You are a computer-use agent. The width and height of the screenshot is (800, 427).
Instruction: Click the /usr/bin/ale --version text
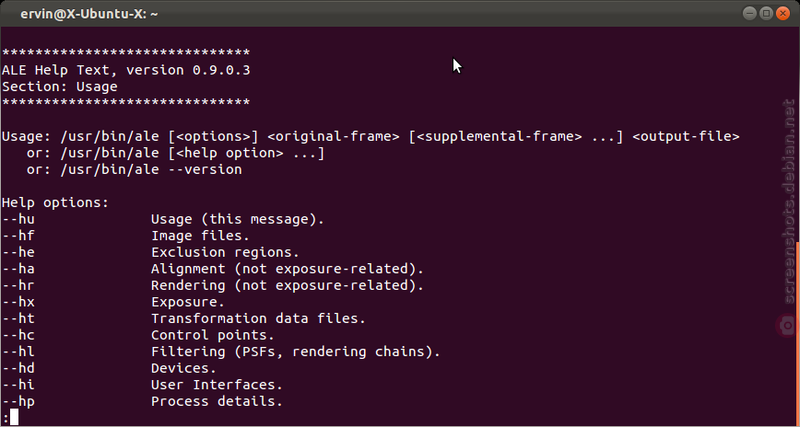[x=151, y=169]
